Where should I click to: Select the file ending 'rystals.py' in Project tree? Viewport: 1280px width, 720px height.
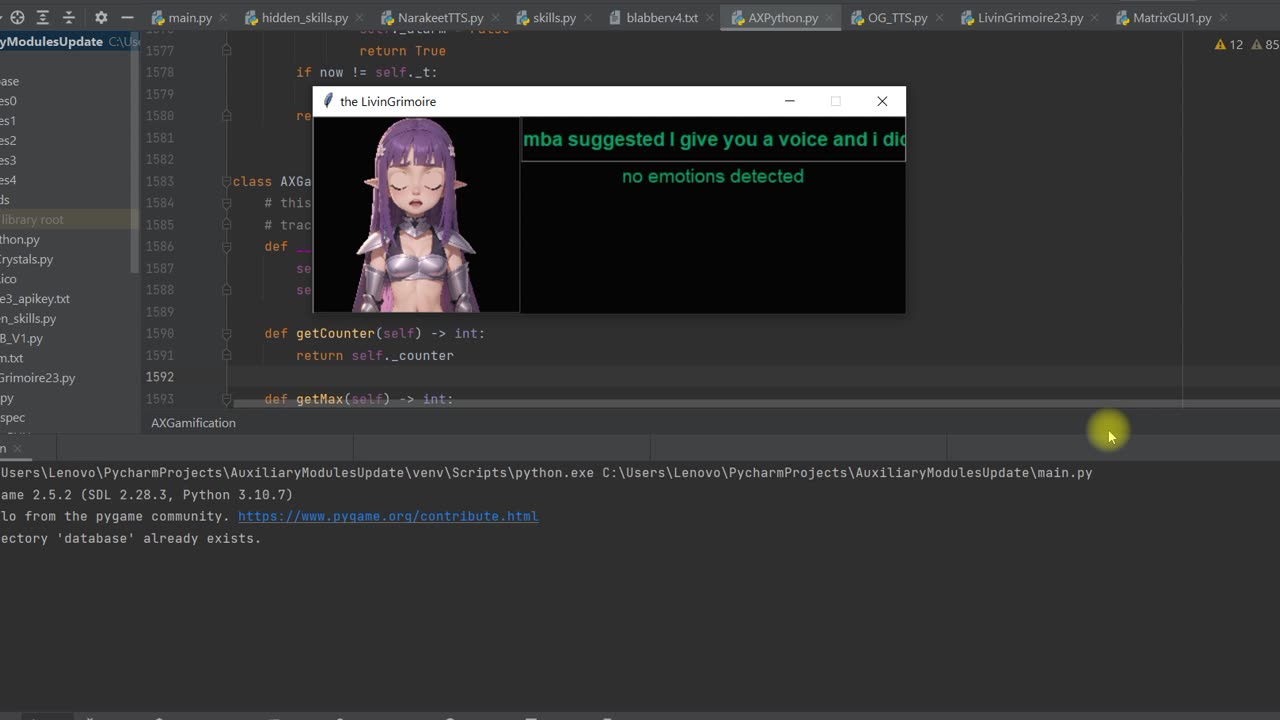point(27,259)
